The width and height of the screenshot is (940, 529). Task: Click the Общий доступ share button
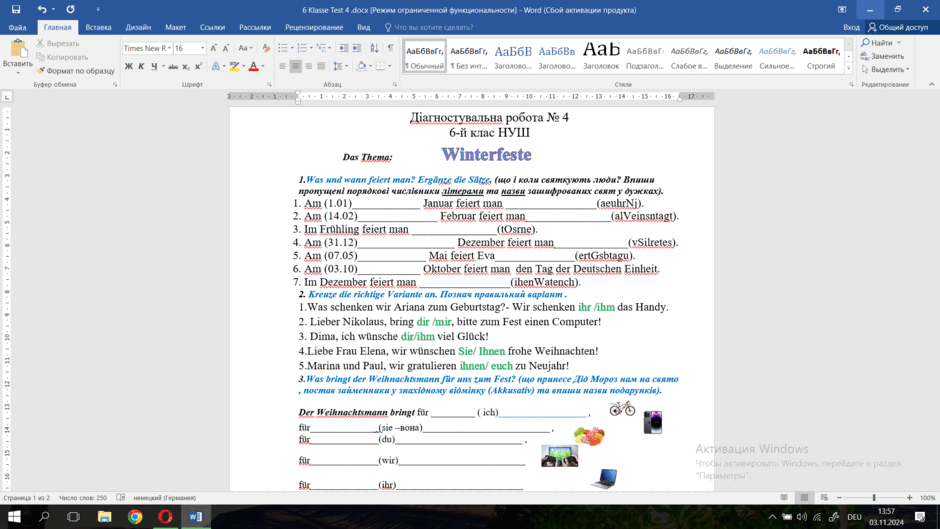point(899,27)
